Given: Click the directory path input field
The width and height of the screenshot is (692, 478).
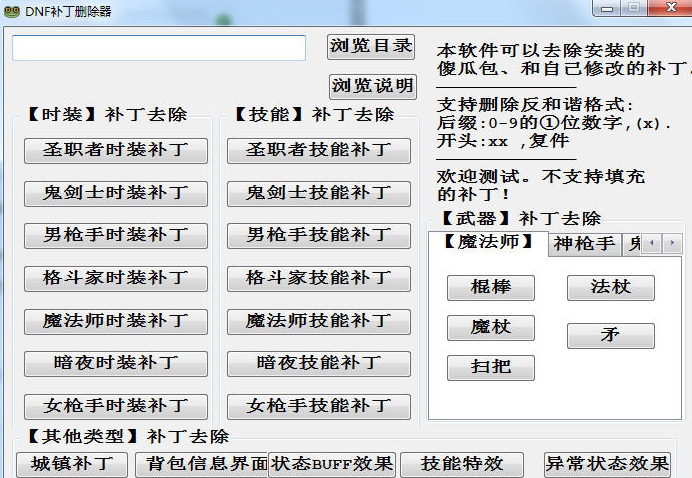Looking at the screenshot, I should point(159,48).
